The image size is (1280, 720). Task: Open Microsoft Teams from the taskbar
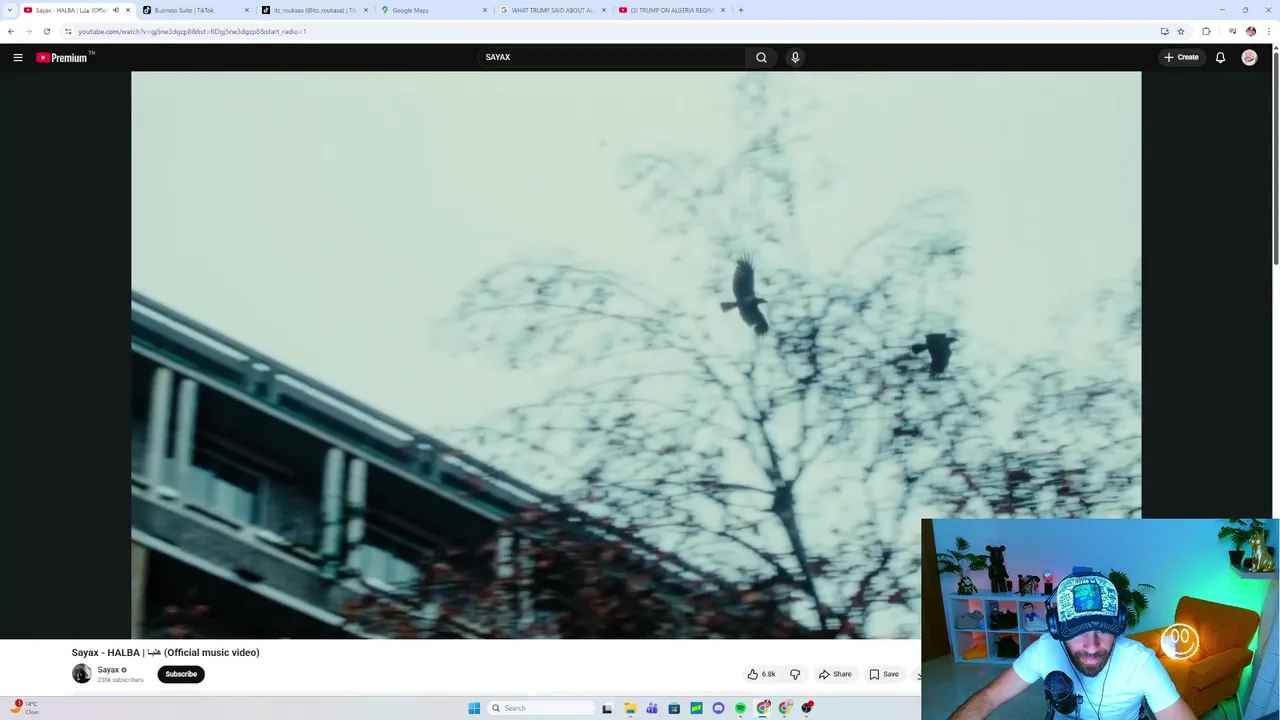(x=652, y=708)
